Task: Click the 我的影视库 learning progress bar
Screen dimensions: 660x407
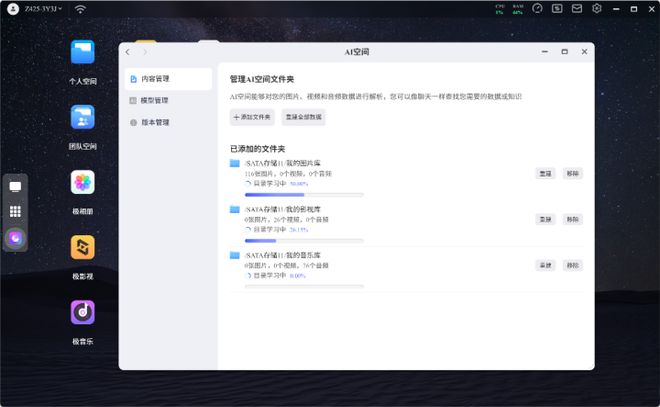Action: (x=304, y=240)
